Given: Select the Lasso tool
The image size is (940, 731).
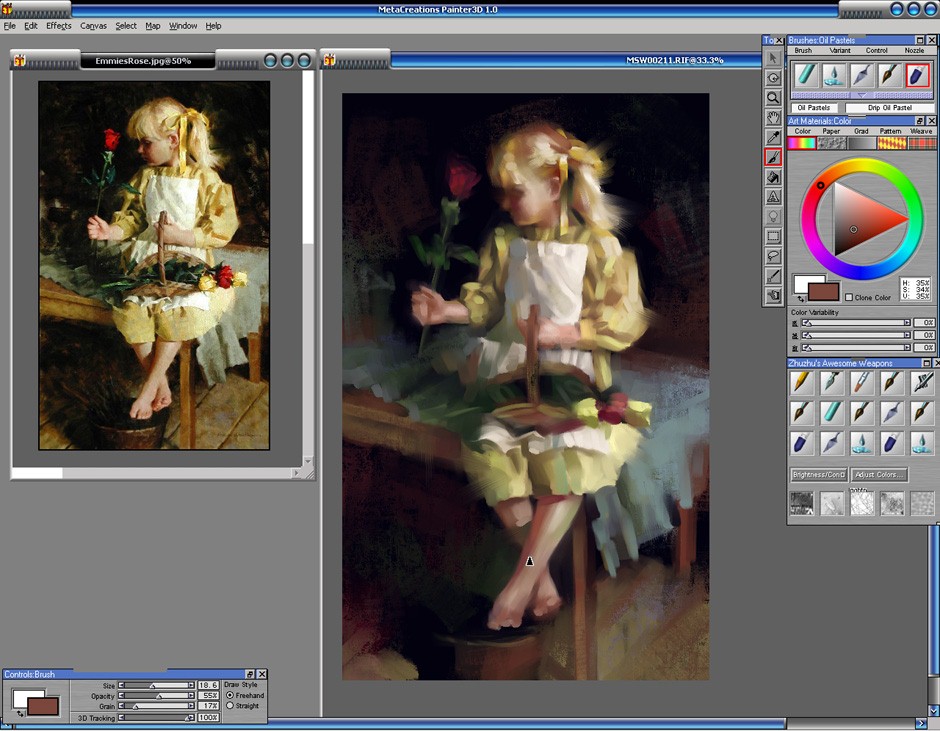Looking at the screenshot, I should click(773, 256).
